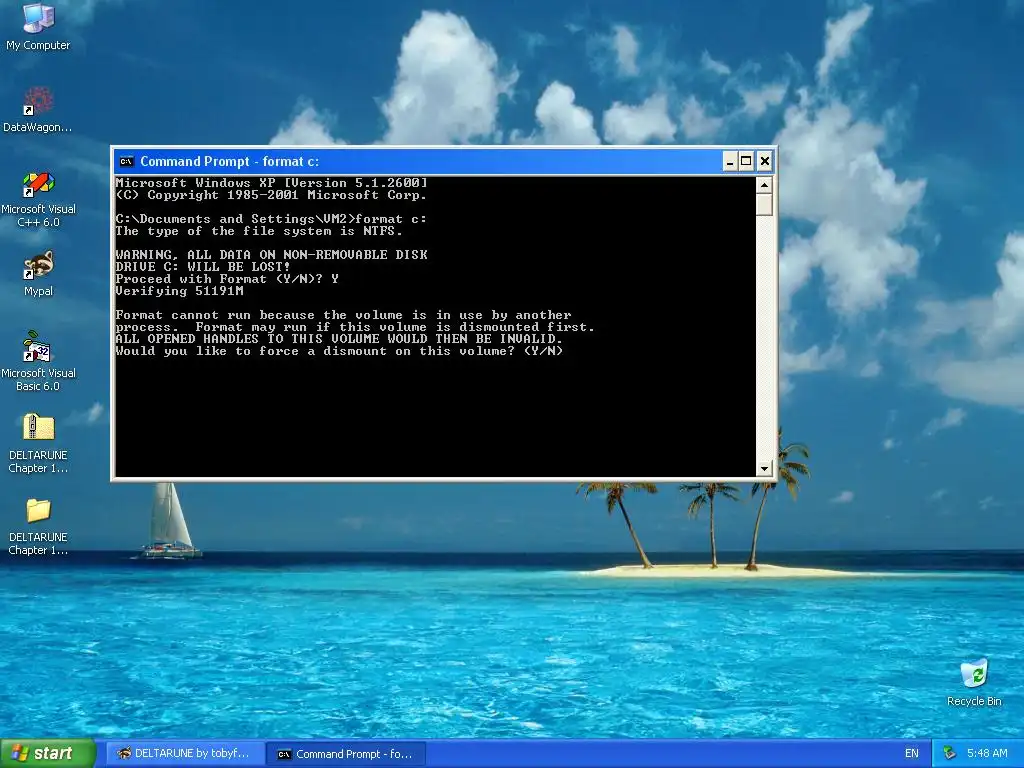Screen dimensions: 1024x768
Task: Open the EN language bar indicator
Action: (x=912, y=754)
